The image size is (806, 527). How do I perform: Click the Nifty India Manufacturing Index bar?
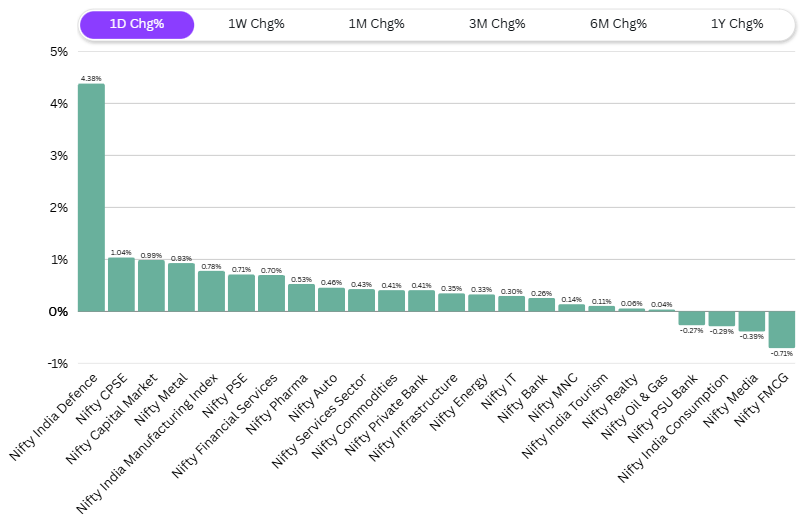[x=211, y=291]
